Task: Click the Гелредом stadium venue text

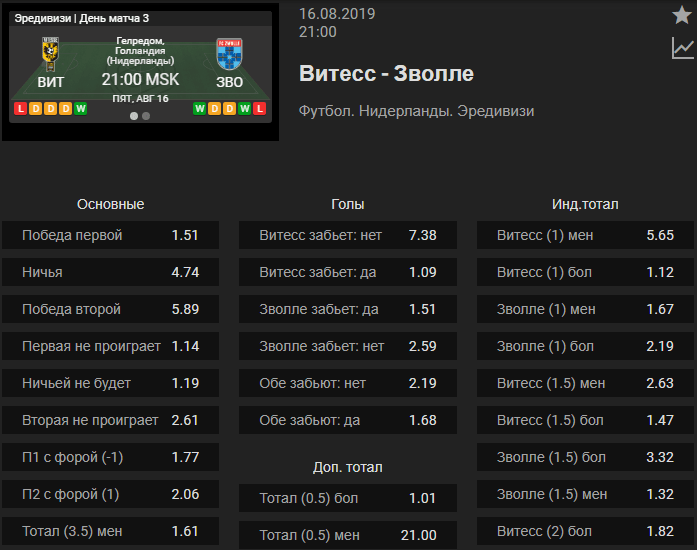Action: click(x=140, y=51)
